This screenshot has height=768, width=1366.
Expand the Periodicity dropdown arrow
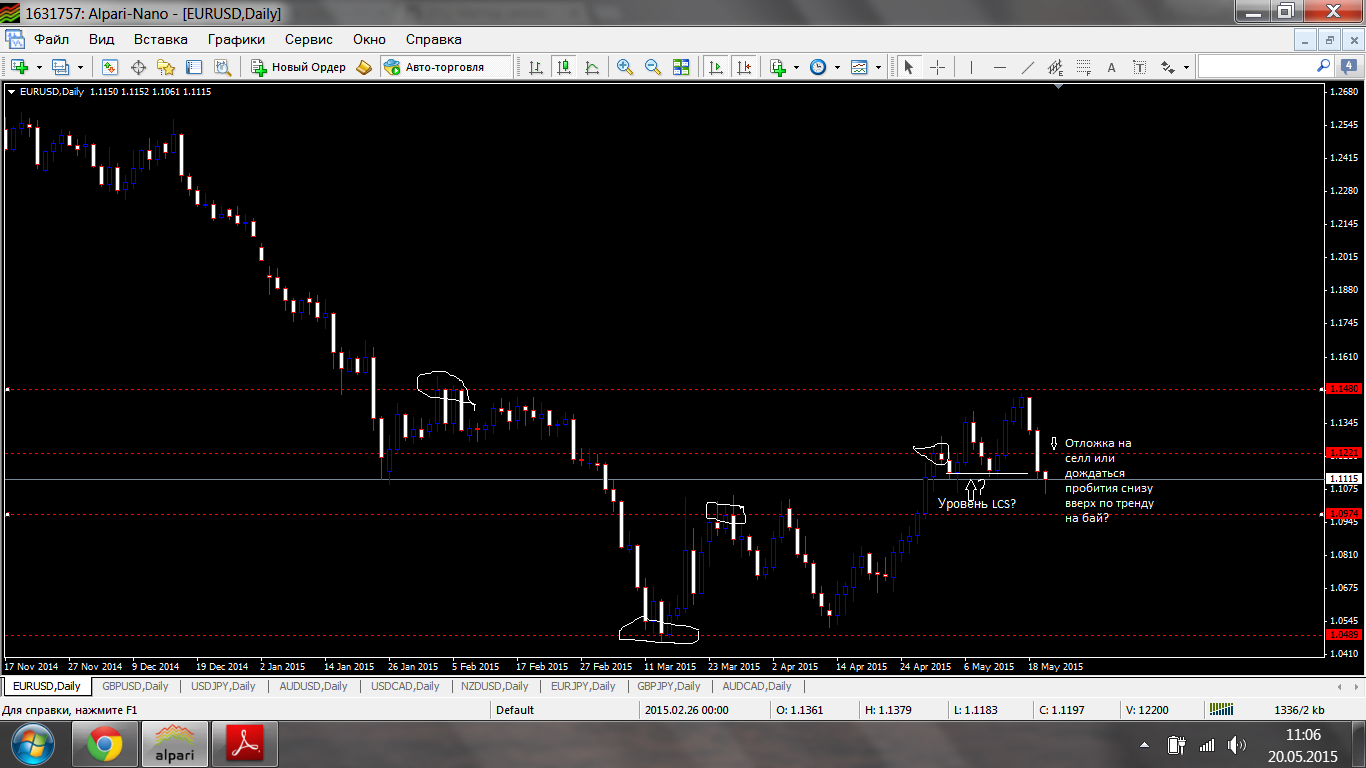coord(838,67)
